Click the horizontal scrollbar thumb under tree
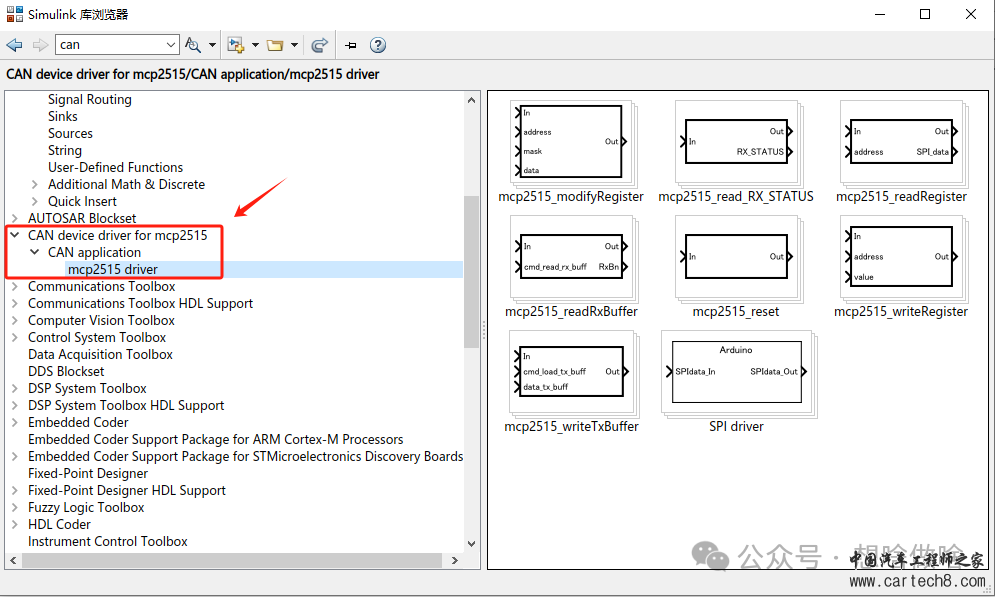 tap(232, 560)
